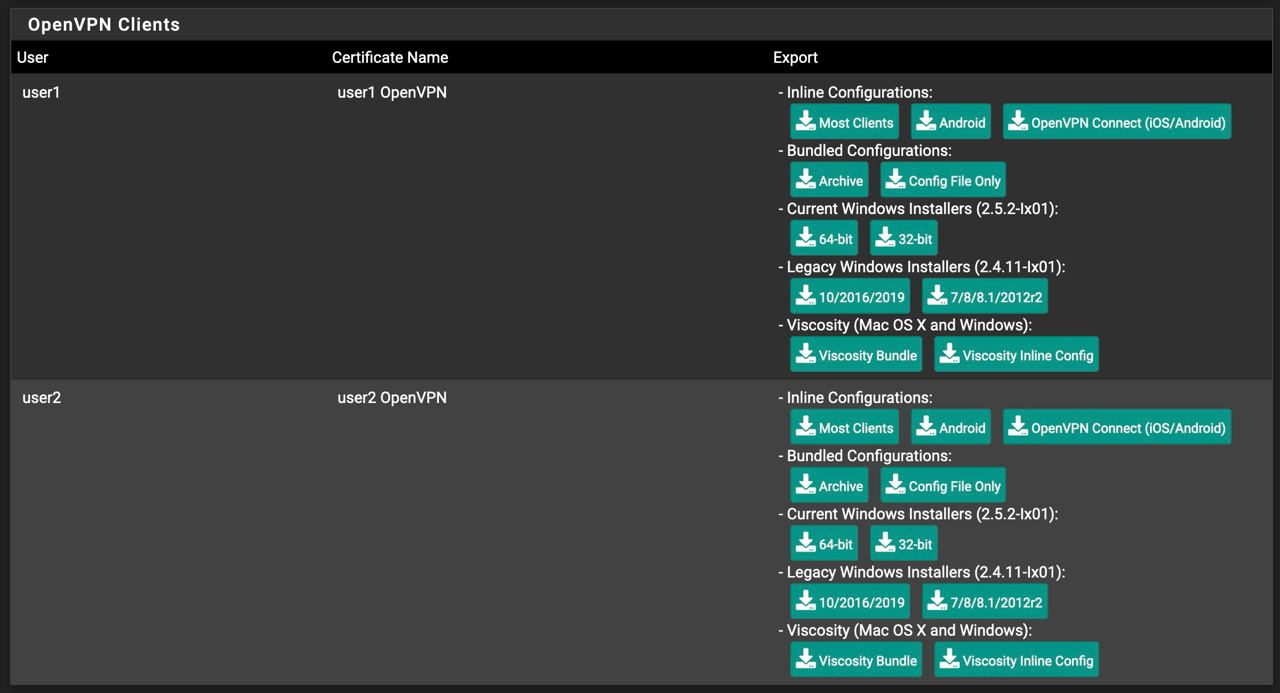Click the Certificate Name column header
Viewport: 1280px width, 693px height.
click(390, 57)
